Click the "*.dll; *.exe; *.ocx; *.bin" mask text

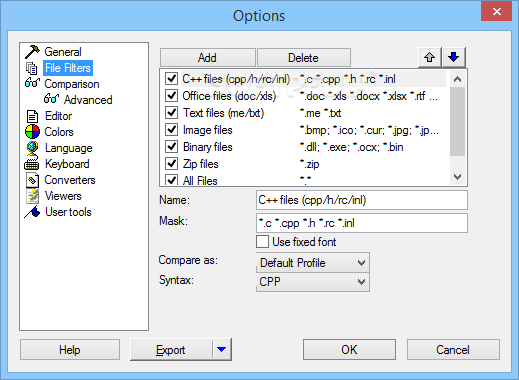[352, 147]
